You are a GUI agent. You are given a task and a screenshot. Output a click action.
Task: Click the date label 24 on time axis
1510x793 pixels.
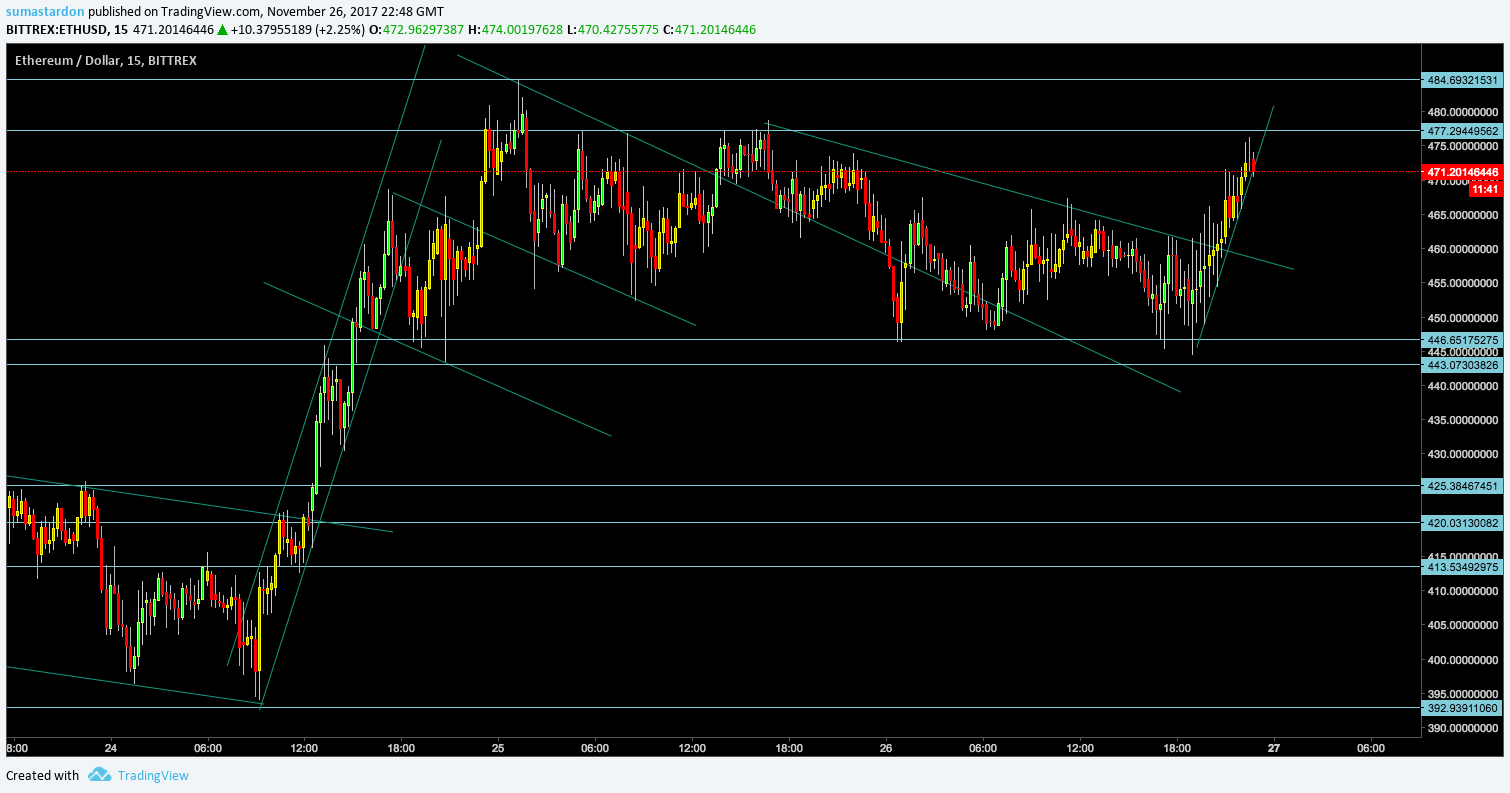tap(110, 747)
